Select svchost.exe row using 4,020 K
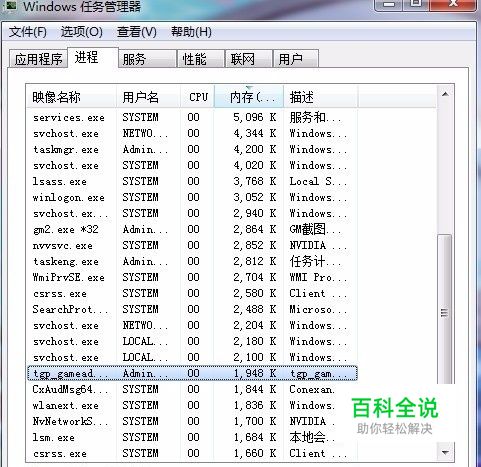481x467 pixels. 192,165
